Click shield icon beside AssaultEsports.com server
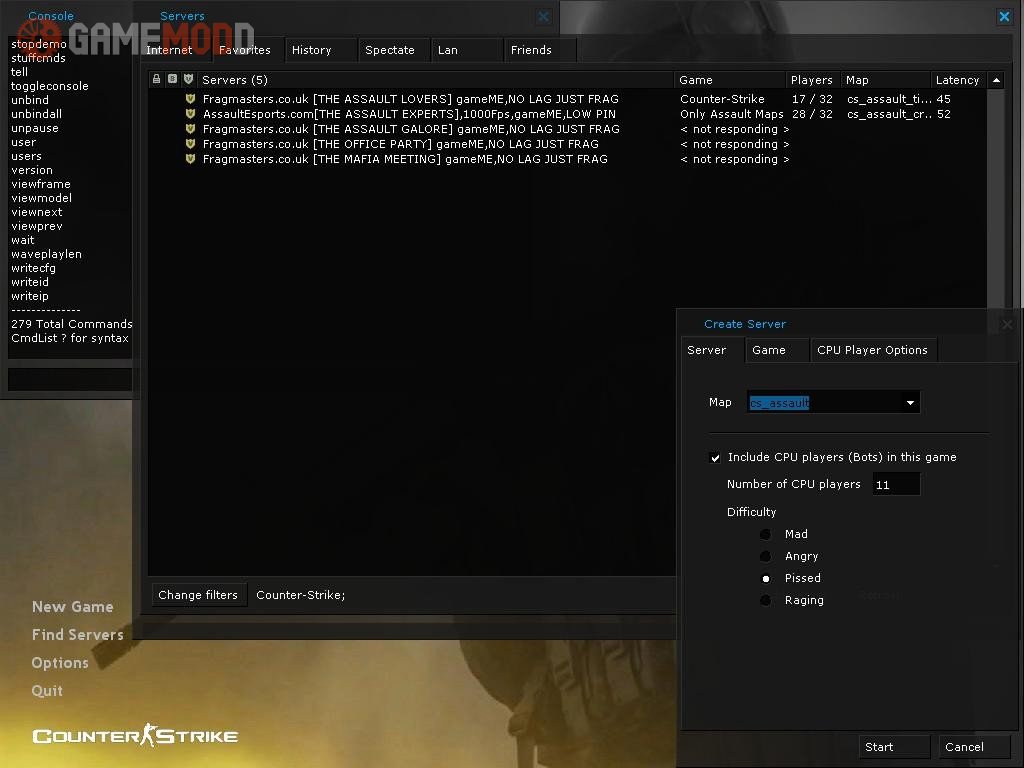This screenshot has height=768, width=1024. pos(190,114)
